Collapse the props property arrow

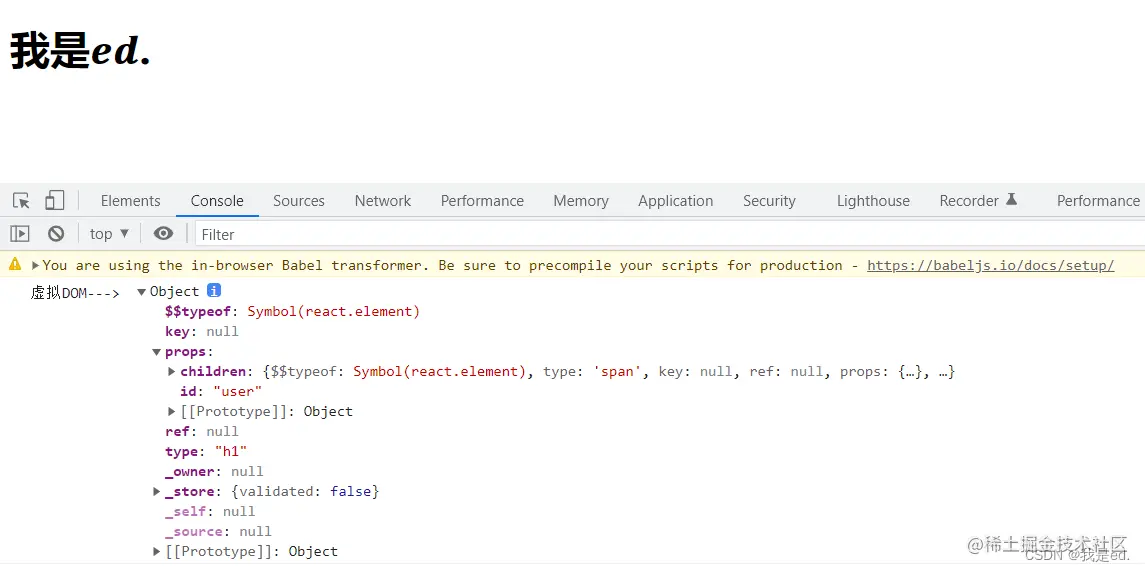(156, 352)
